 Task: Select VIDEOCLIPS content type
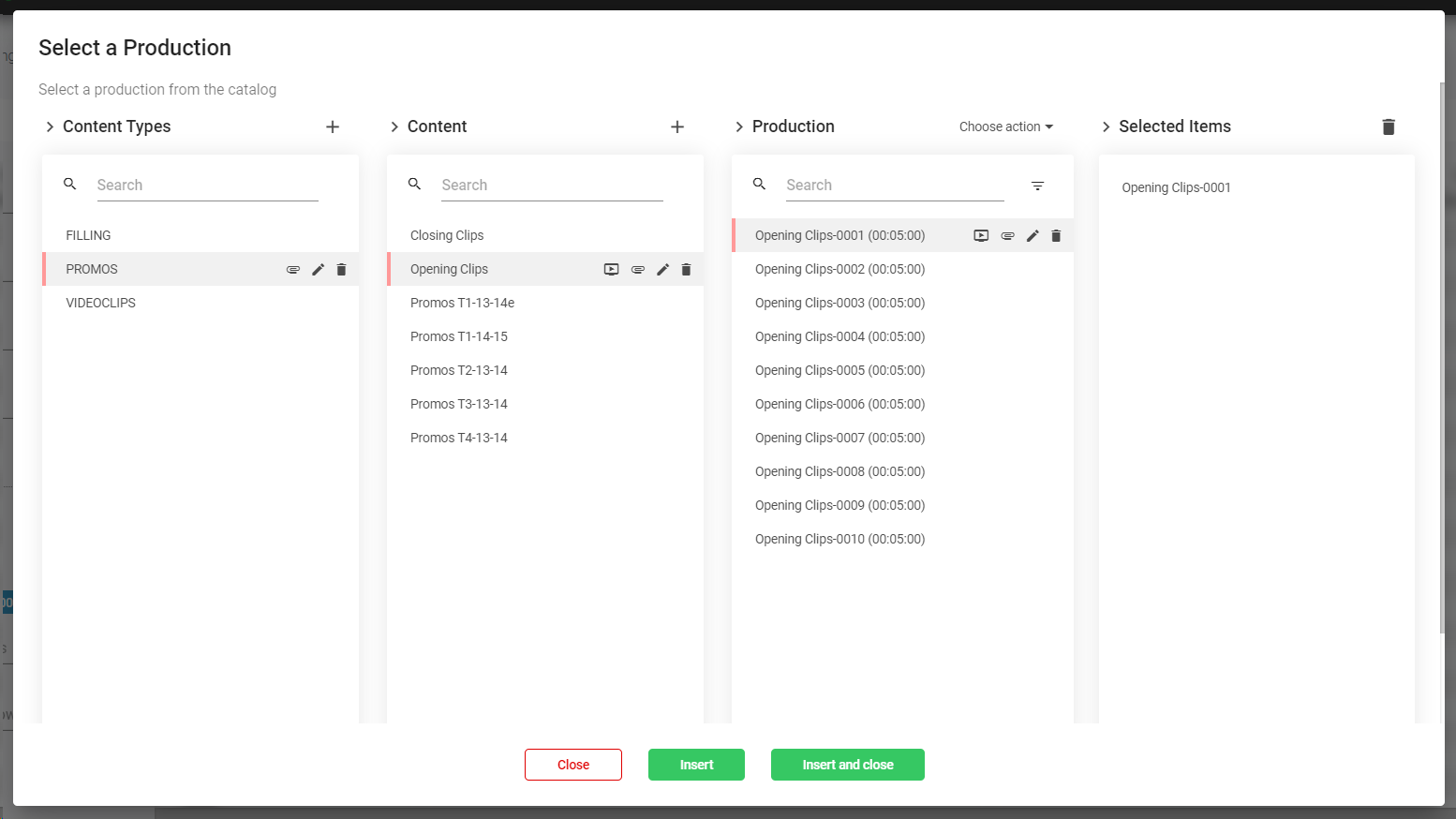[x=100, y=303]
